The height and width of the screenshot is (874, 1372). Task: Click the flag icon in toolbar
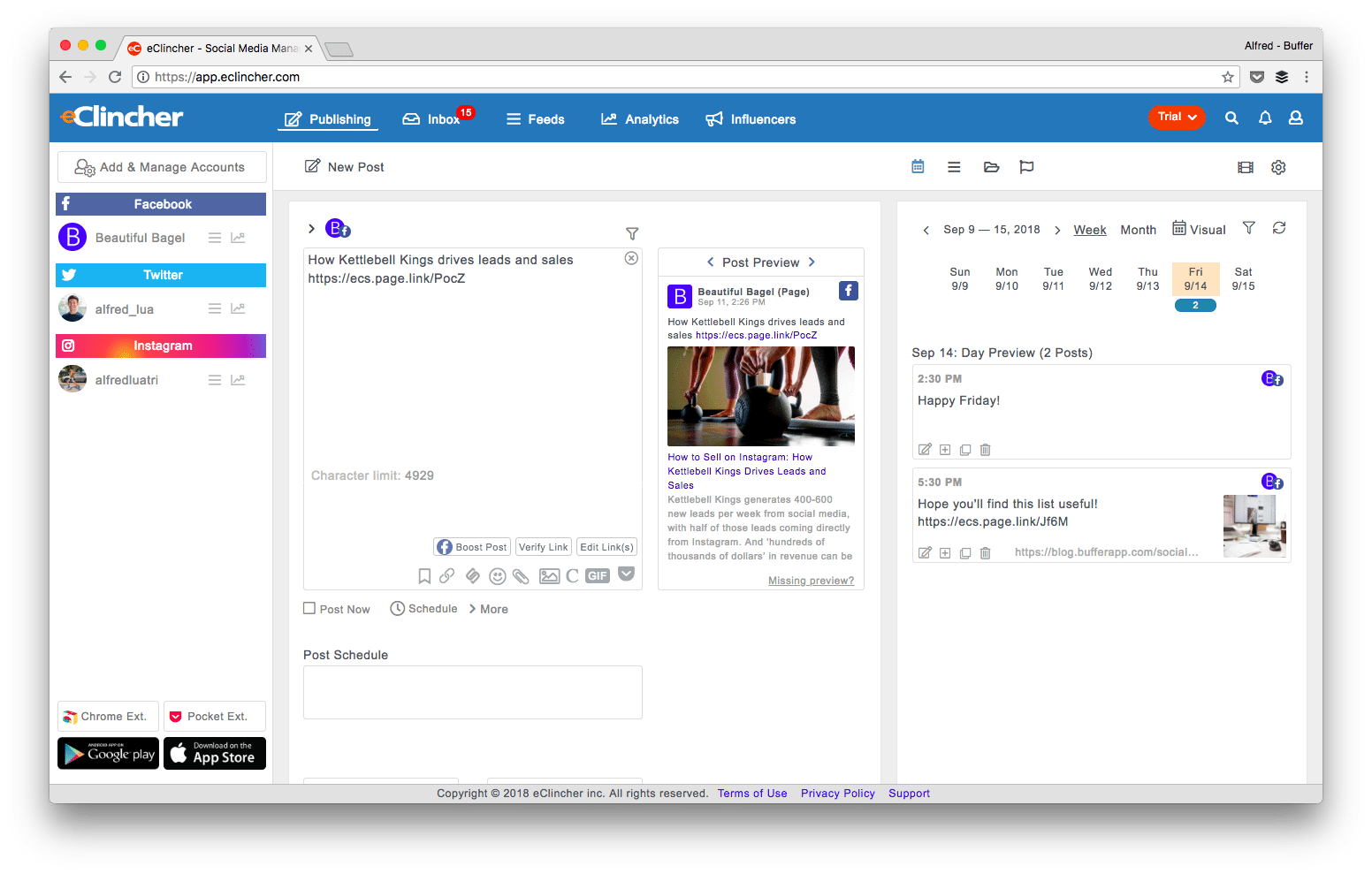click(x=1026, y=167)
